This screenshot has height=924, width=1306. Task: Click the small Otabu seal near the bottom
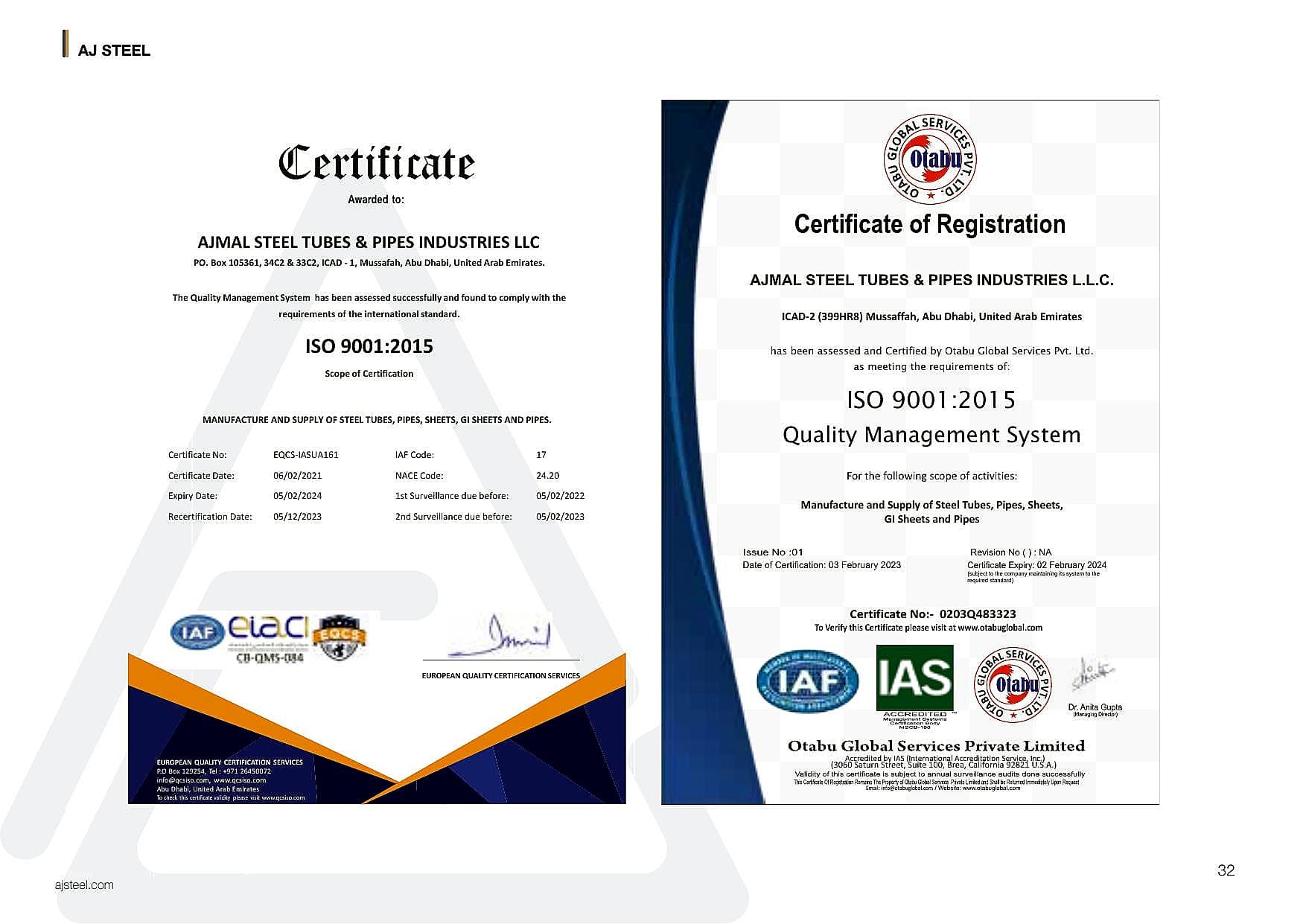[x=1013, y=684]
